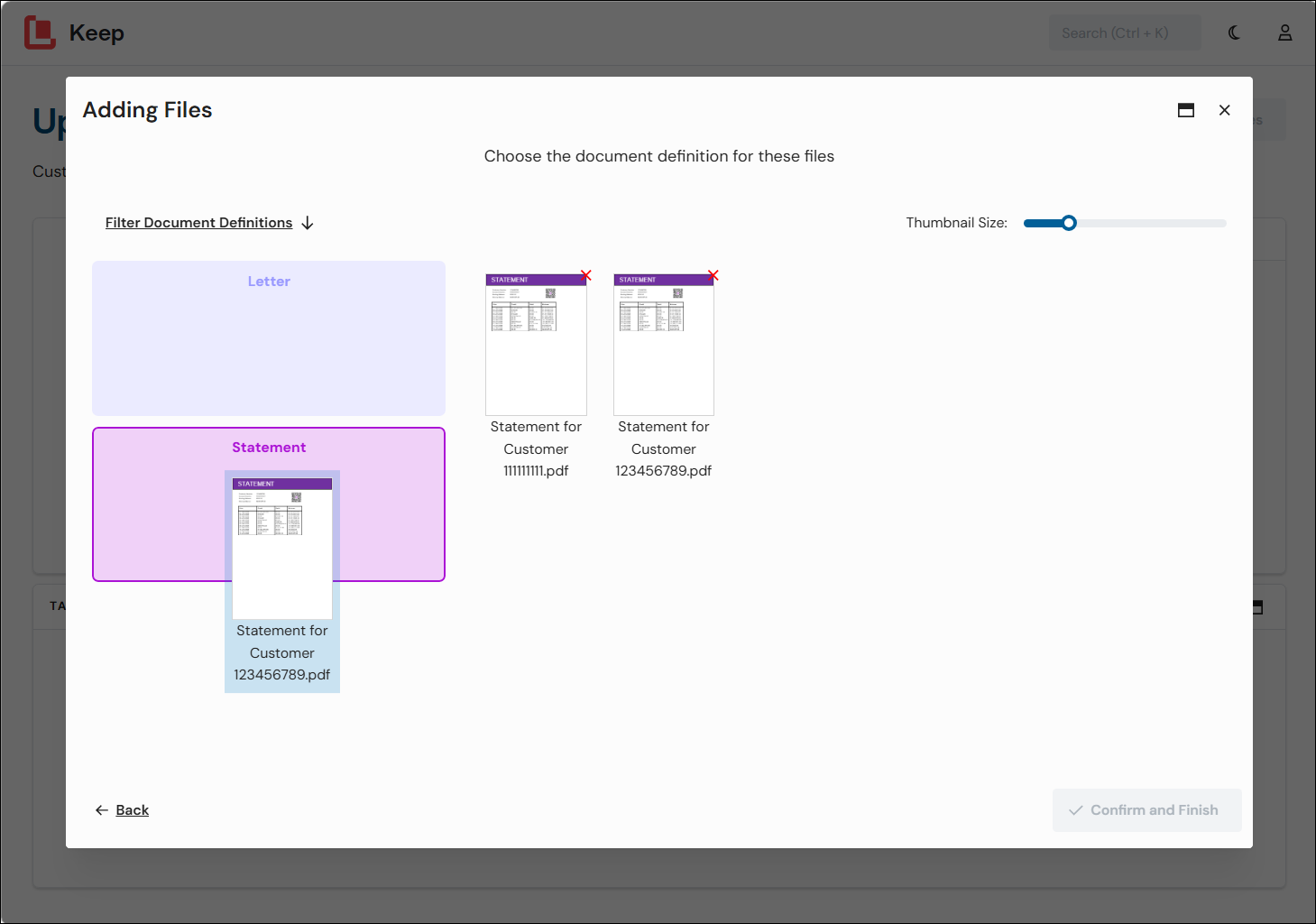Click the Filter Document Definitions arrow icon
1316x924 pixels.
point(308,223)
